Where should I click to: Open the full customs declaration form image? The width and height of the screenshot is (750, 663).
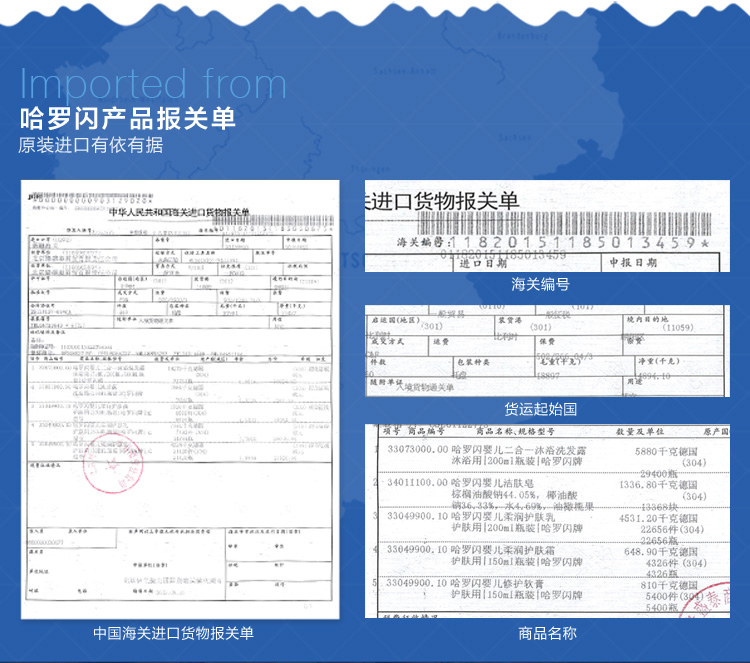click(180, 399)
